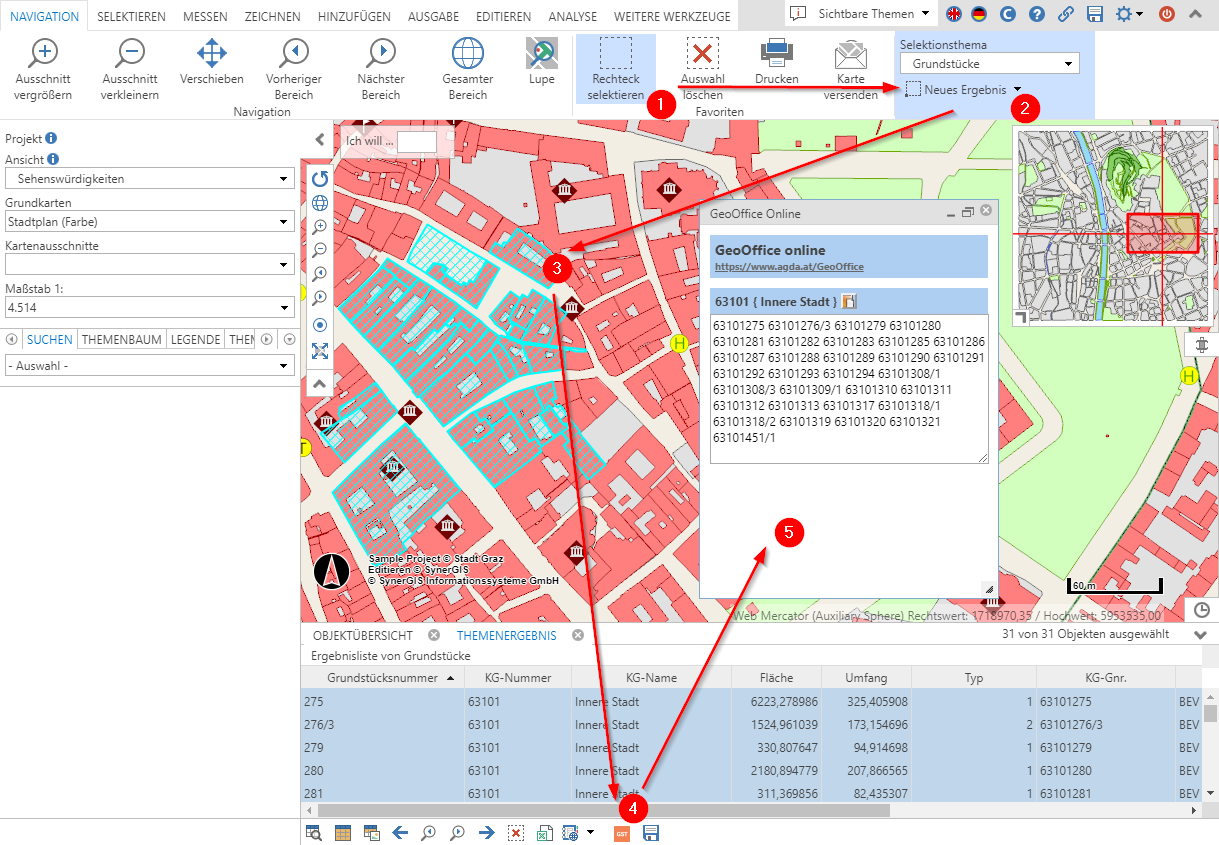
Task: Open the agda.at GeoOffice link
Action: coord(788,267)
